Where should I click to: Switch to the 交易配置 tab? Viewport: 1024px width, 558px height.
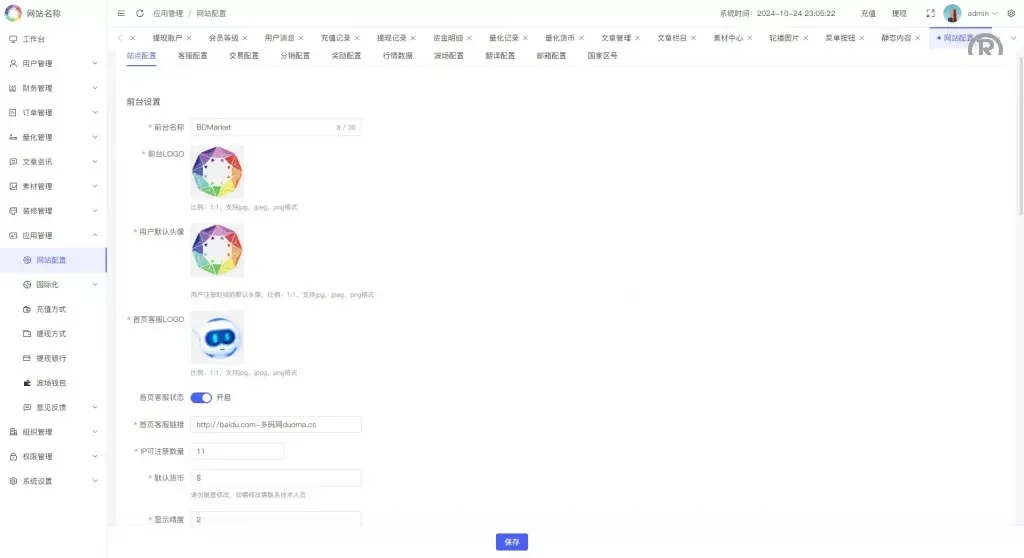[243, 56]
